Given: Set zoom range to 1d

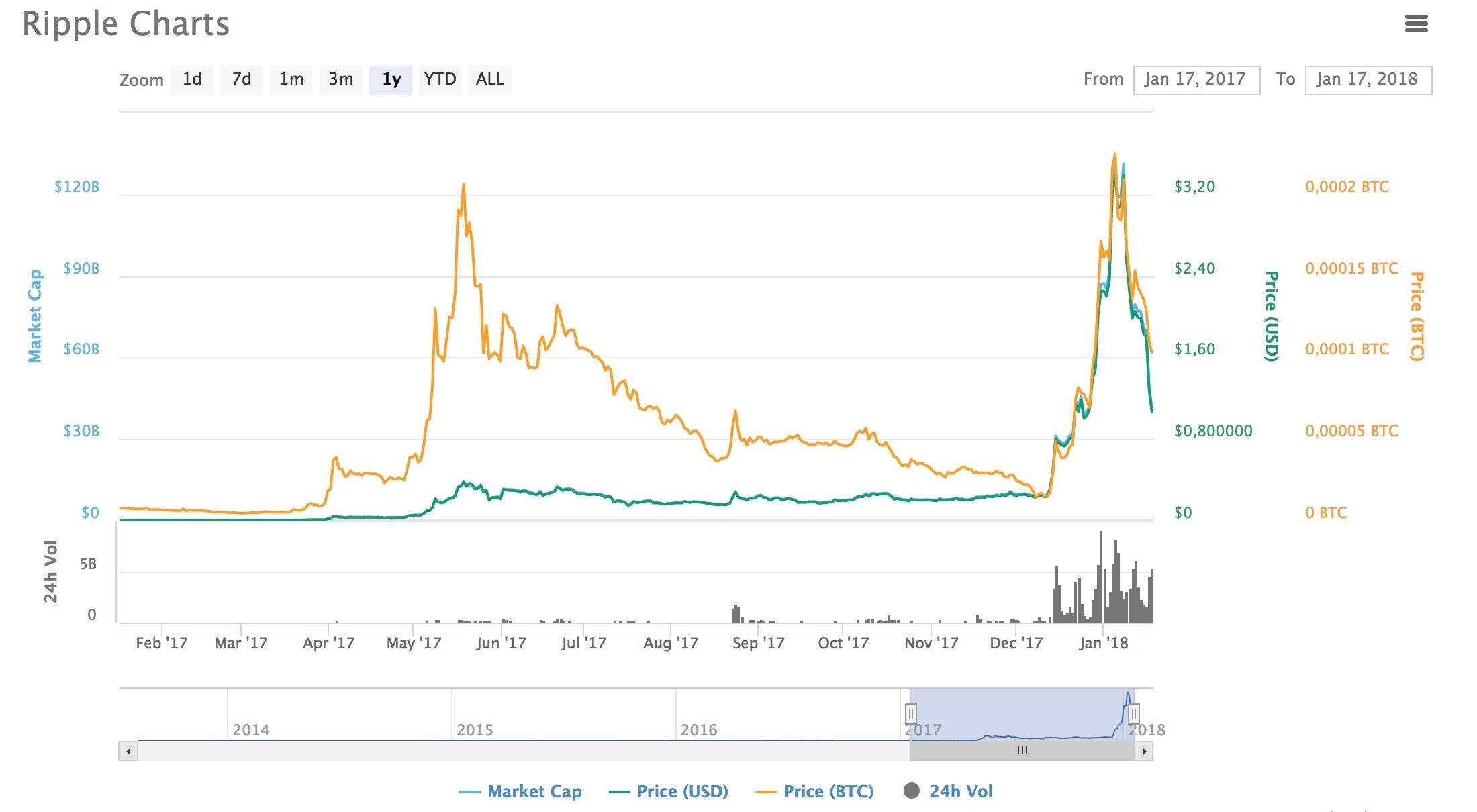Looking at the screenshot, I should pos(192,80).
